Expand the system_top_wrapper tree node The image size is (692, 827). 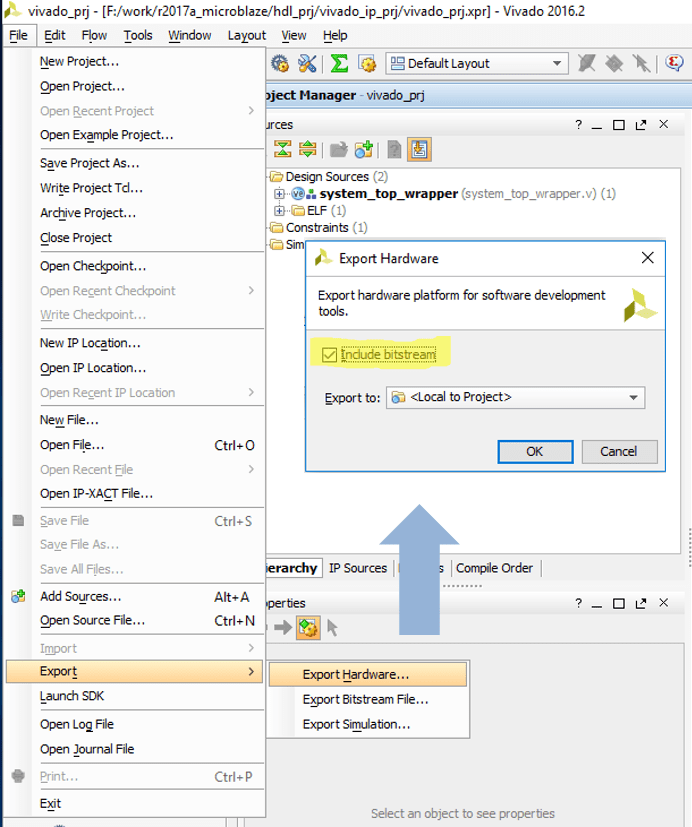(280, 194)
